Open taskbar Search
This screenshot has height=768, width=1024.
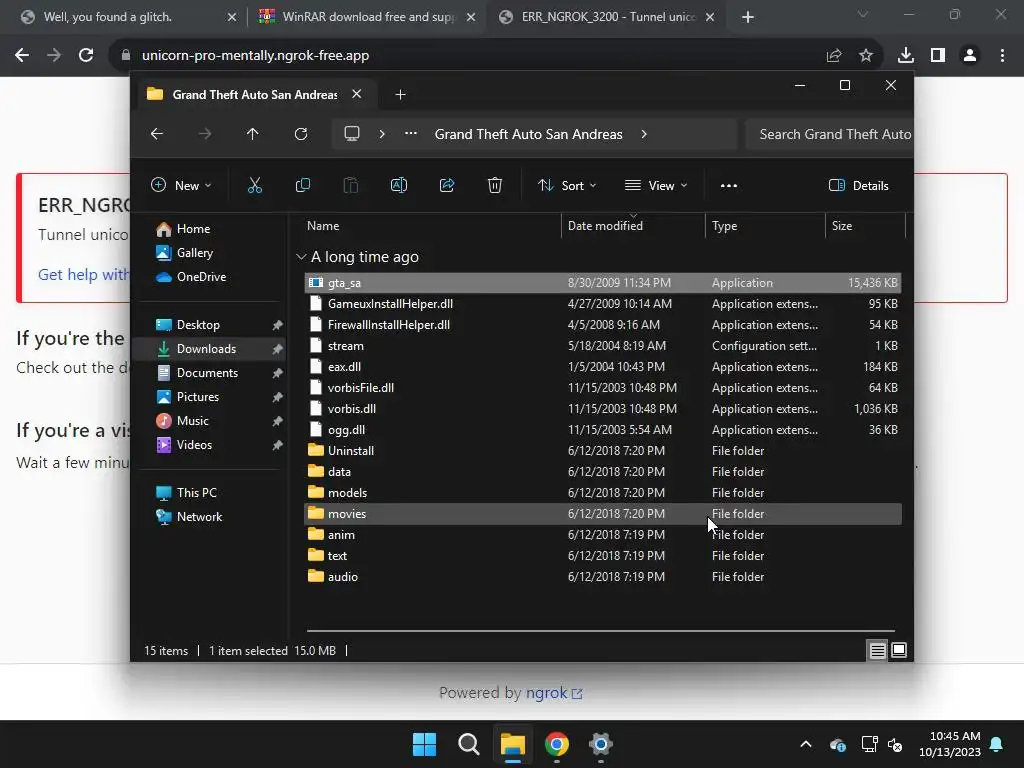pos(468,744)
